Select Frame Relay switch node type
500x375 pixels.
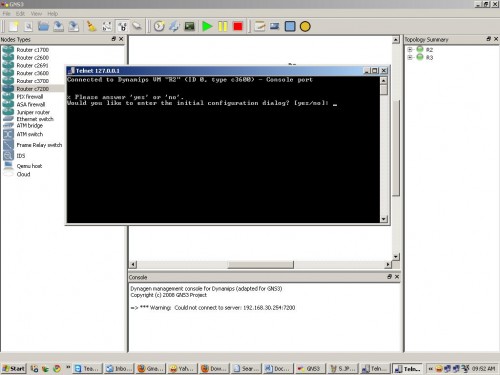[x=39, y=145]
